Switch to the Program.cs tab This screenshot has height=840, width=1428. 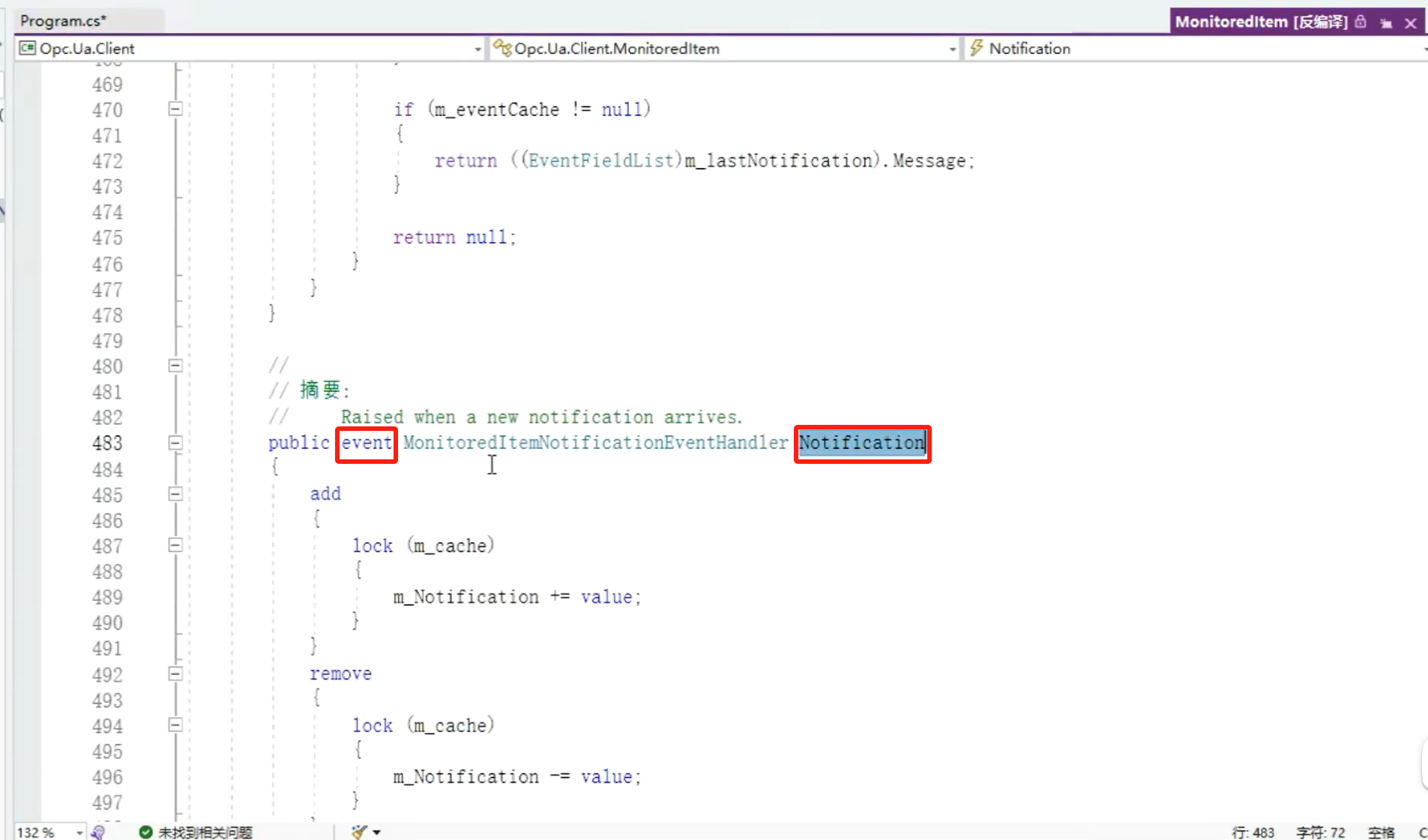tap(64, 21)
